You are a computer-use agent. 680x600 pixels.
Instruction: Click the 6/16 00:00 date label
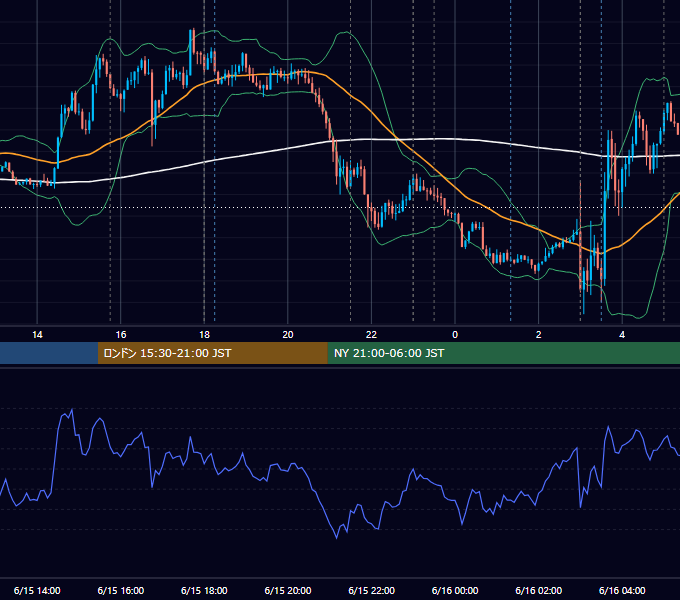coord(455,590)
